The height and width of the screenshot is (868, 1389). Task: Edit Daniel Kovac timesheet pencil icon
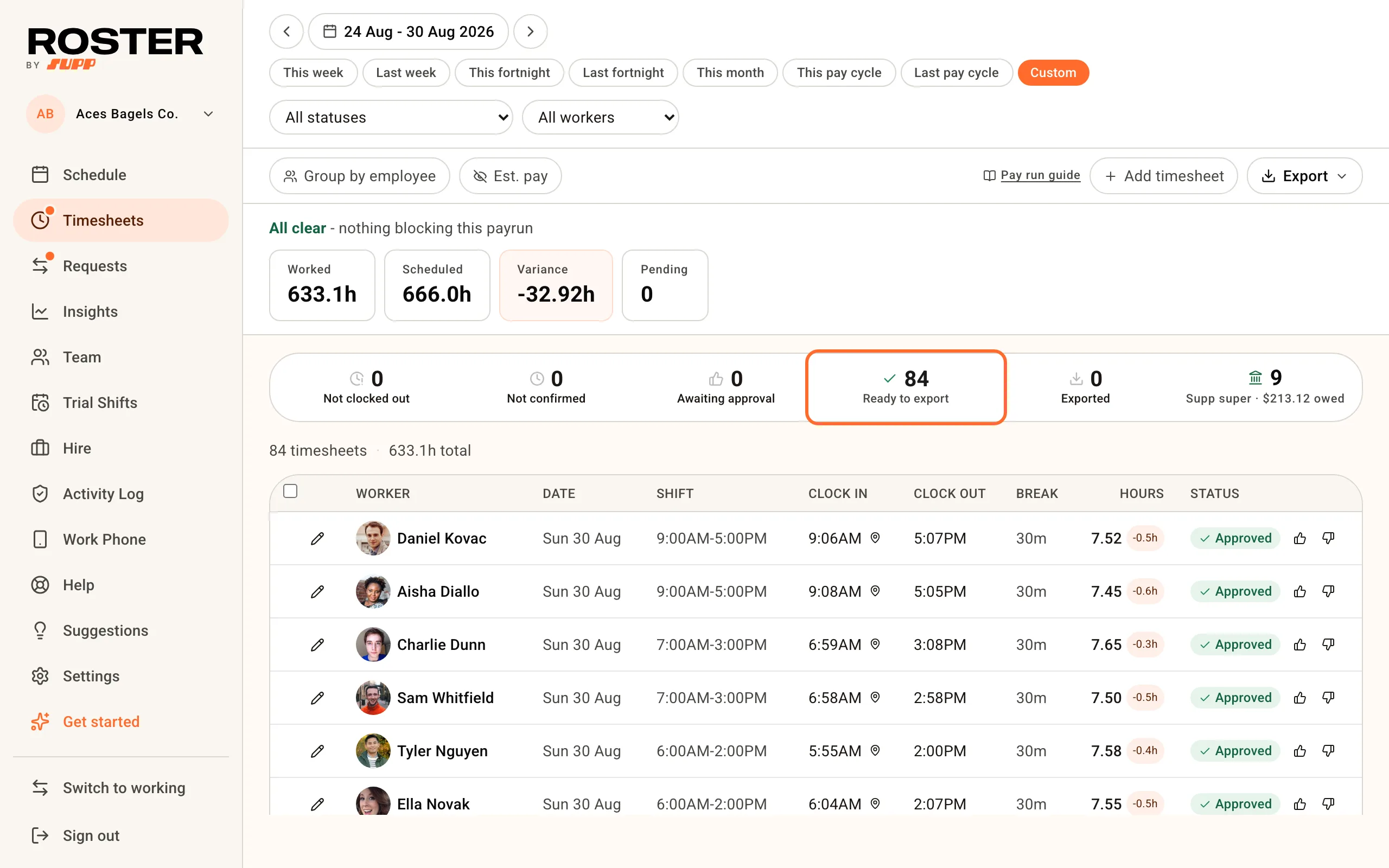click(x=317, y=539)
